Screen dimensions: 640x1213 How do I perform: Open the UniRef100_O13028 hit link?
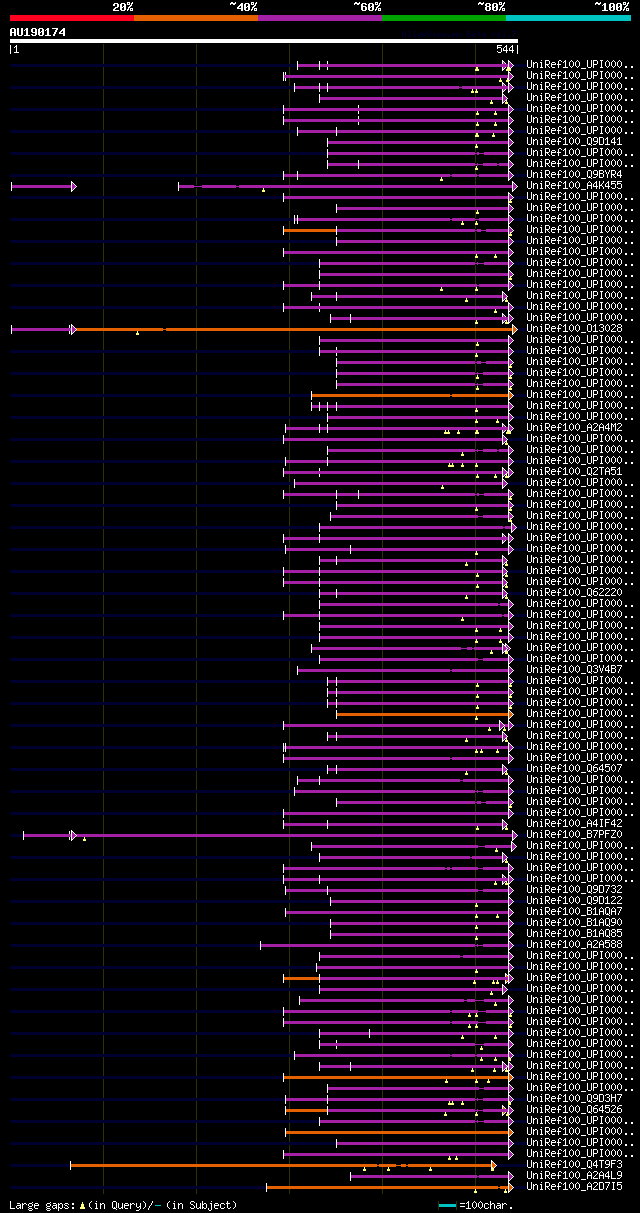tap(574, 328)
